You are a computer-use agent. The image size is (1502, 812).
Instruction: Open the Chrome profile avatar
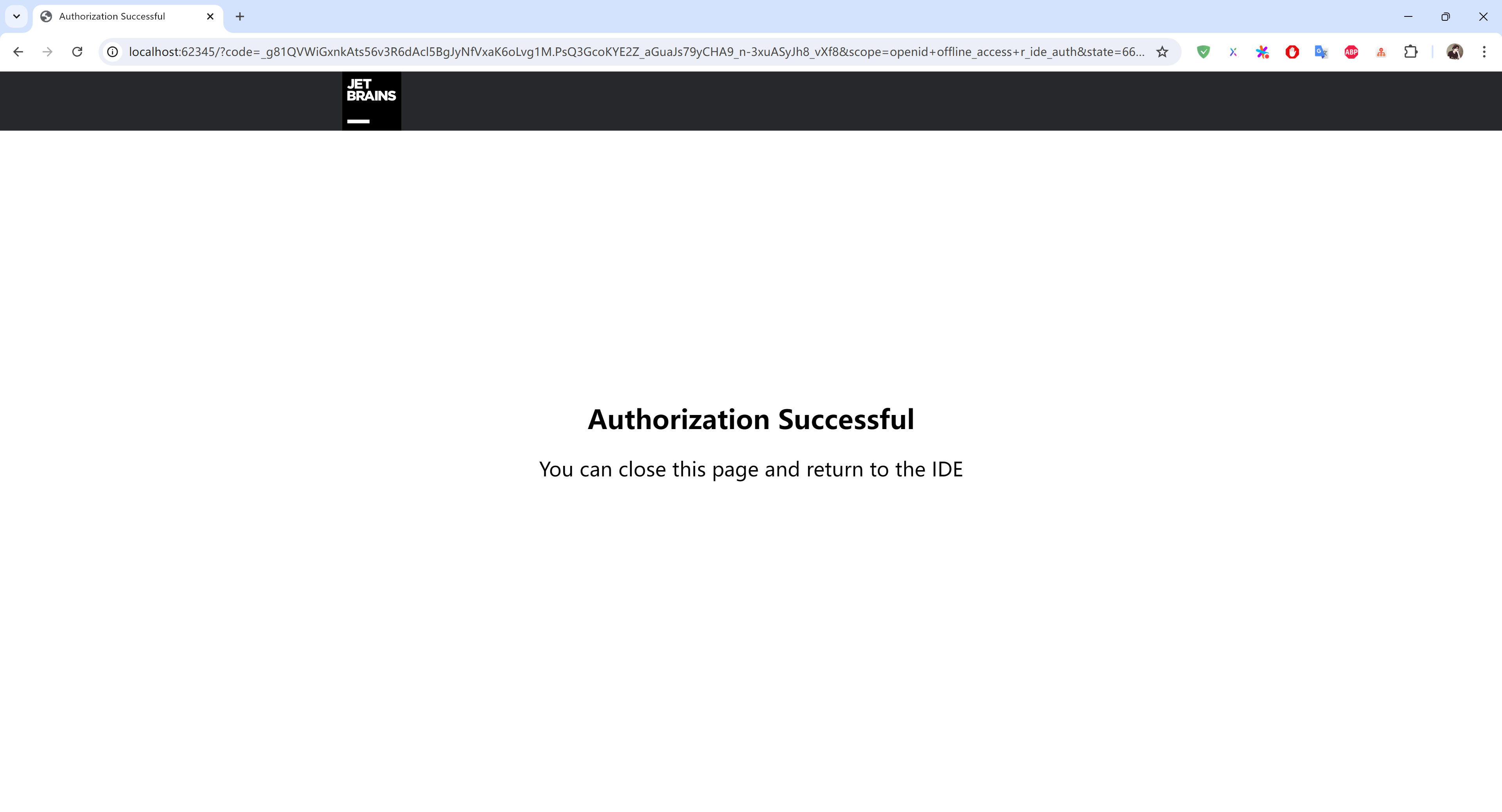coord(1454,52)
